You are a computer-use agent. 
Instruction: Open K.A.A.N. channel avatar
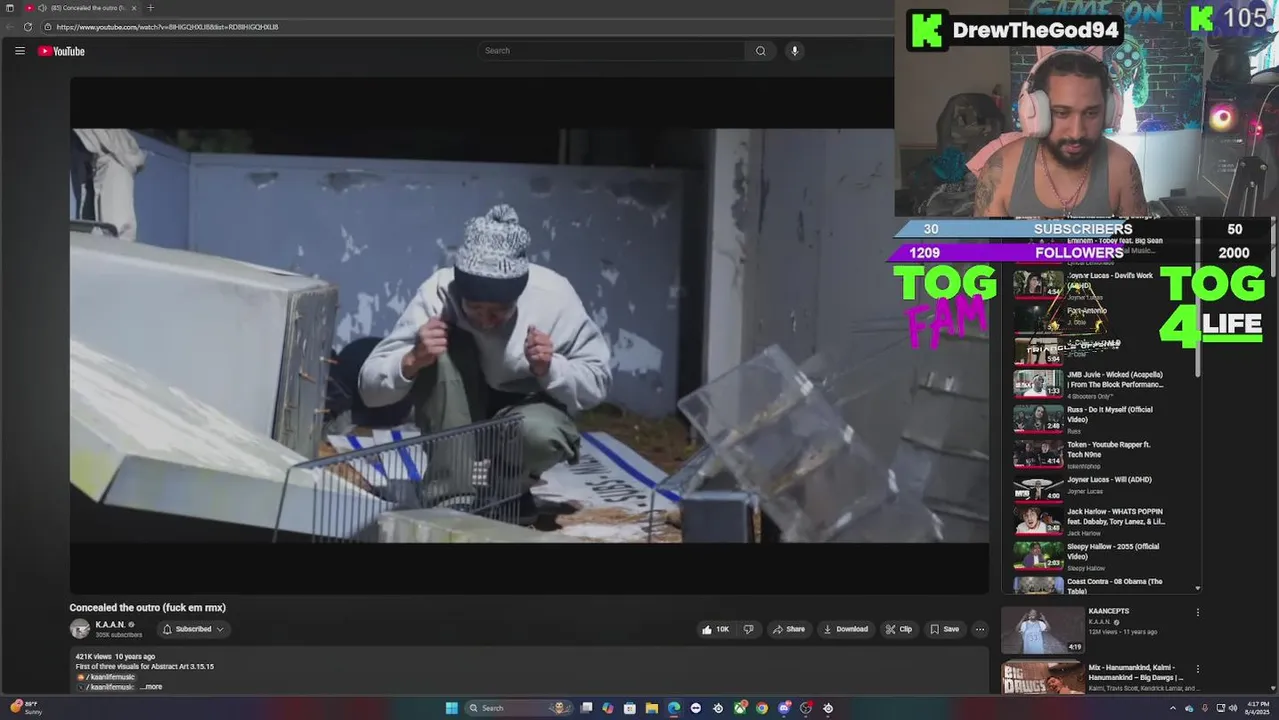coord(80,629)
